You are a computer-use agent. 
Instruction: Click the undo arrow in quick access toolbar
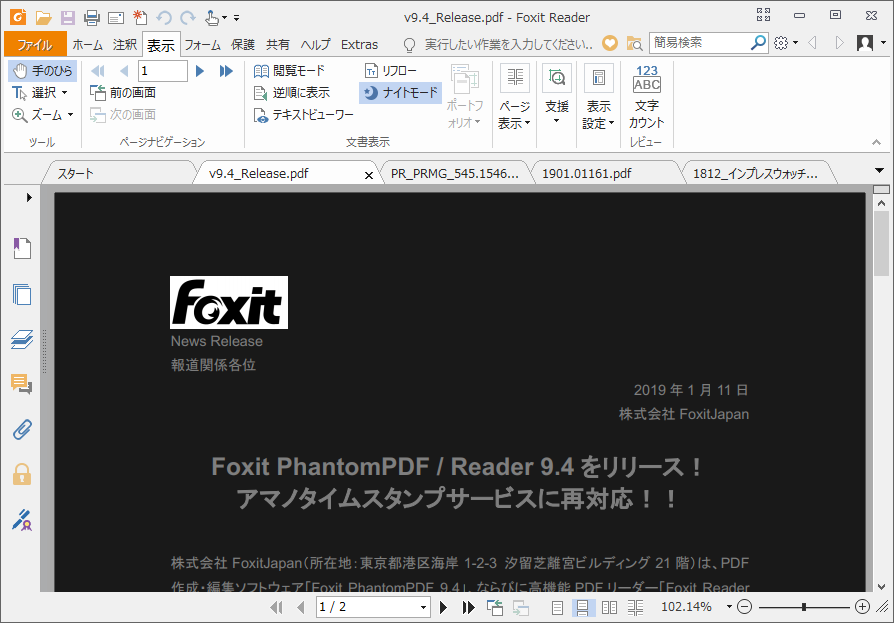coord(164,18)
